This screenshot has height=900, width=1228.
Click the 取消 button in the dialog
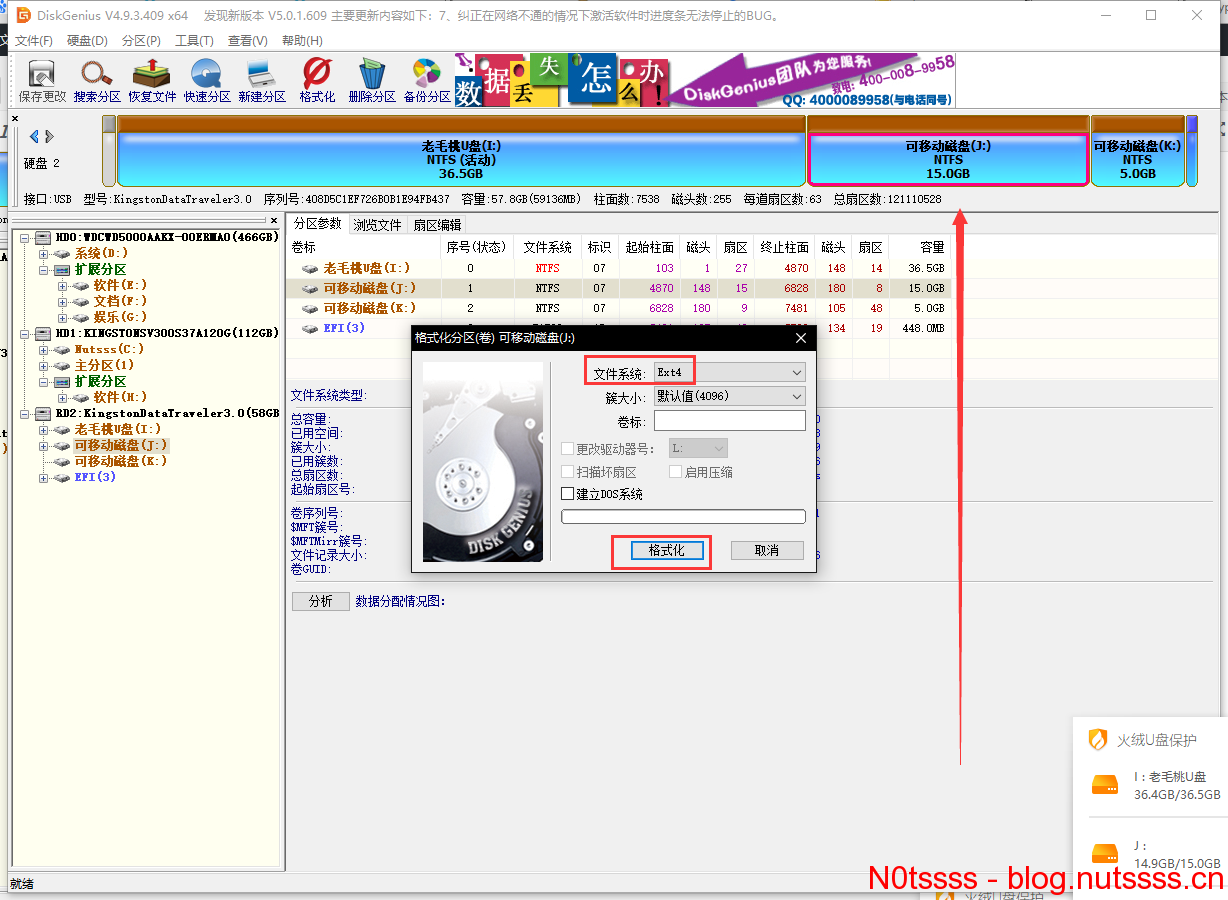coord(767,551)
